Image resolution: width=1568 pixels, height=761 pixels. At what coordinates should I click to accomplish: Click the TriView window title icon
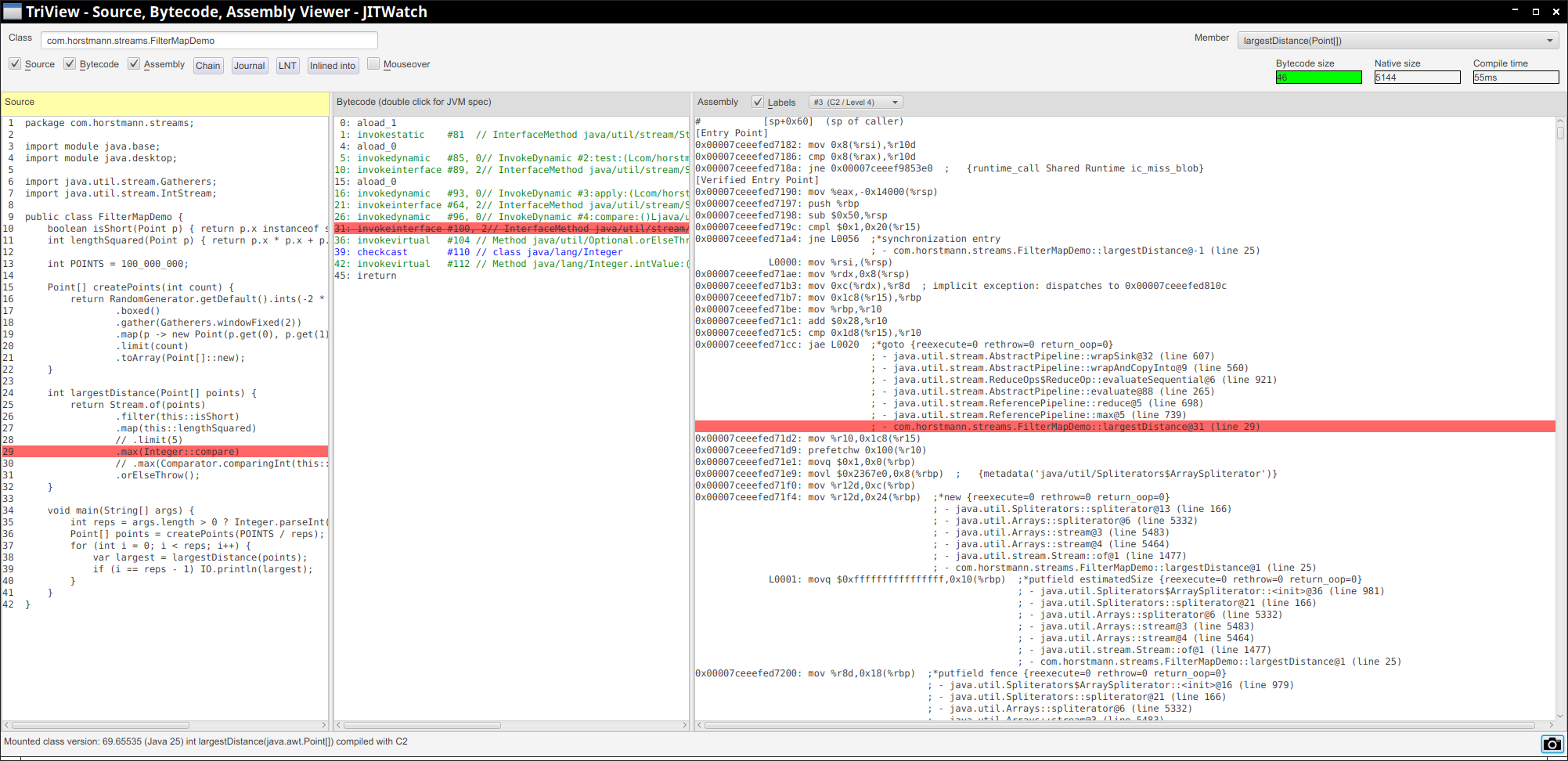coord(13,11)
